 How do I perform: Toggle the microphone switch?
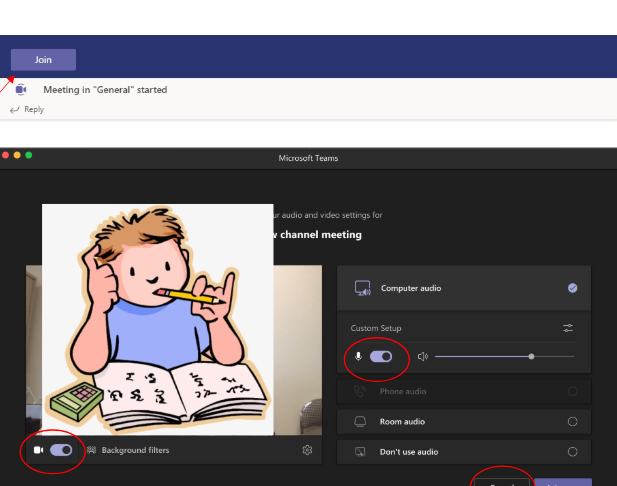click(x=381, y=357)
